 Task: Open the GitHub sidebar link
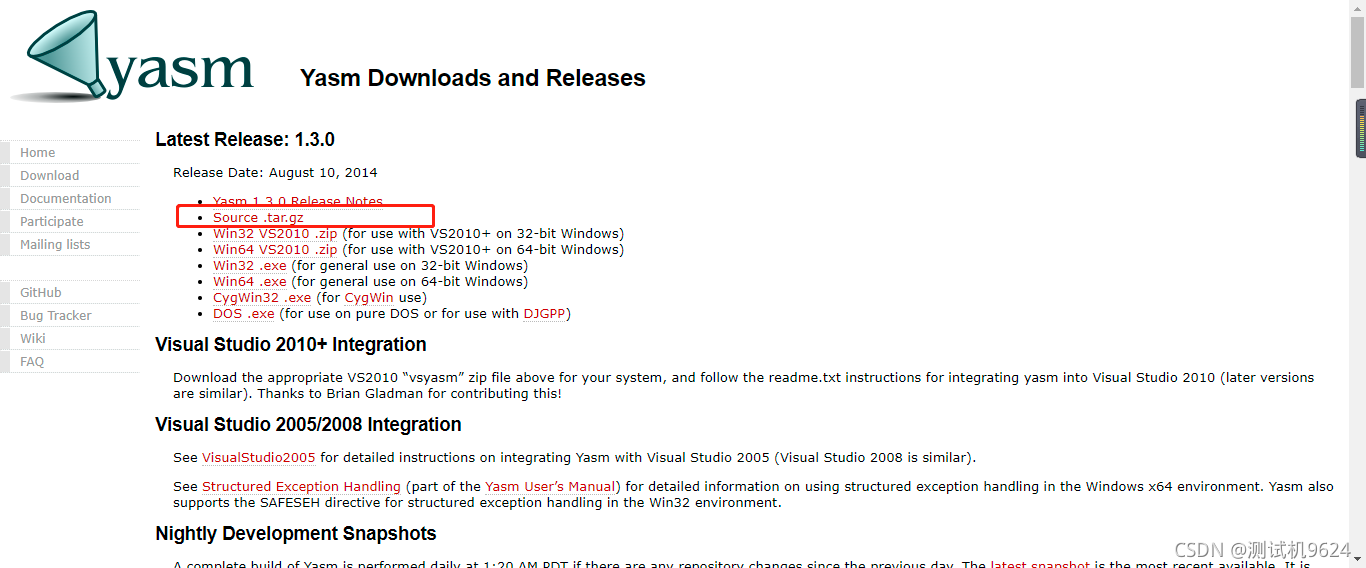click(x=41, y=293)
